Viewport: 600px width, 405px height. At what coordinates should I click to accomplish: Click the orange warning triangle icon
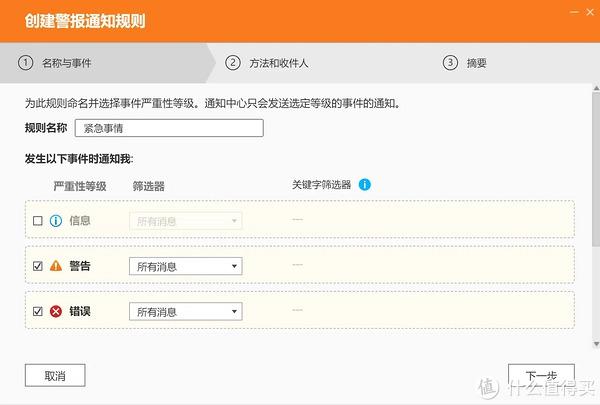click(x=56, y=266)
